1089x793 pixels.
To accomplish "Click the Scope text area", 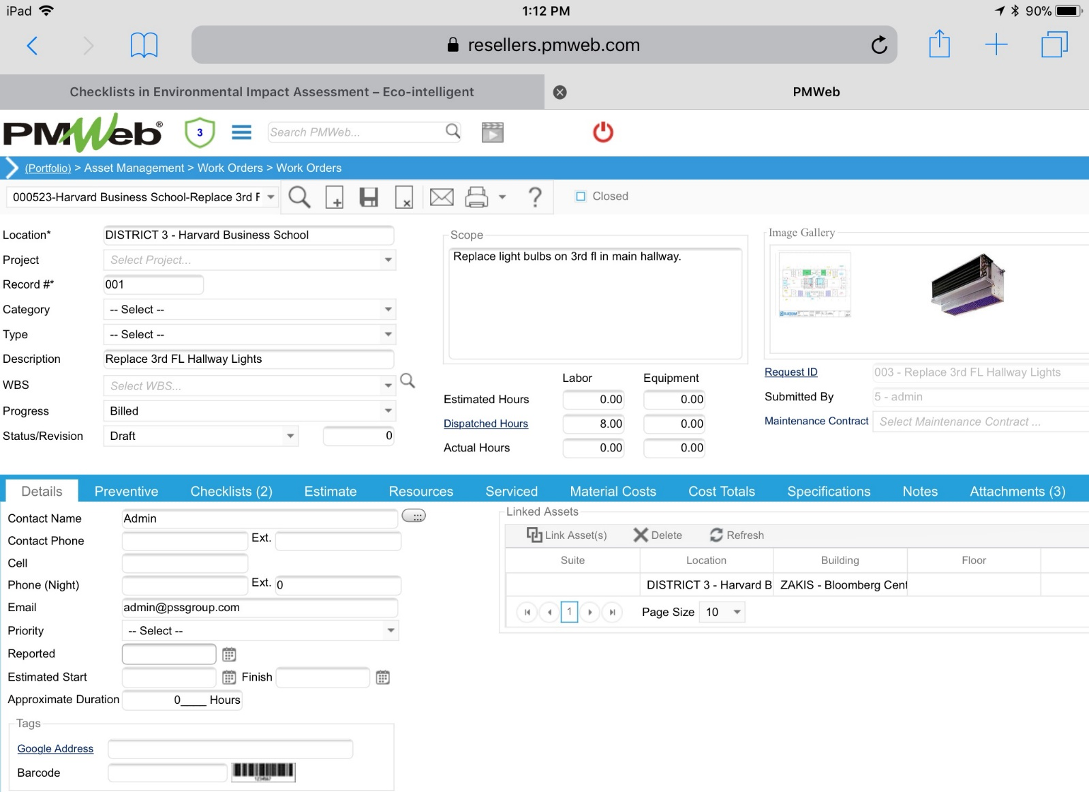I will (x=595, y=304).
